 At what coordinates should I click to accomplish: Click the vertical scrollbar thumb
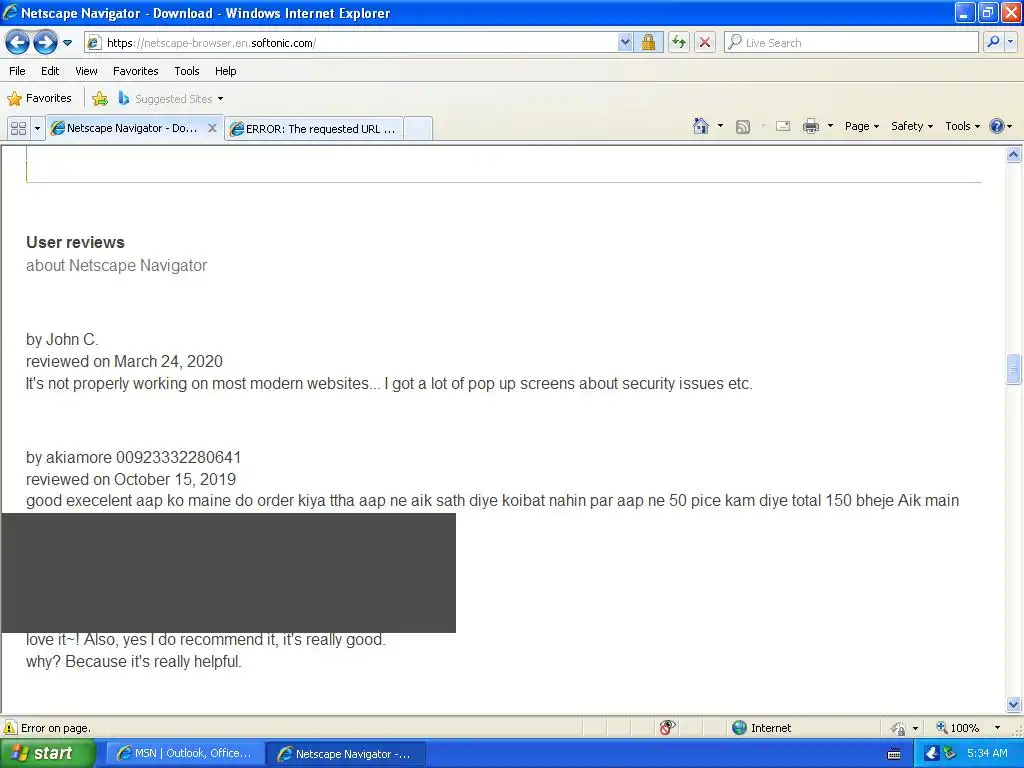[x=1014, y=369]
